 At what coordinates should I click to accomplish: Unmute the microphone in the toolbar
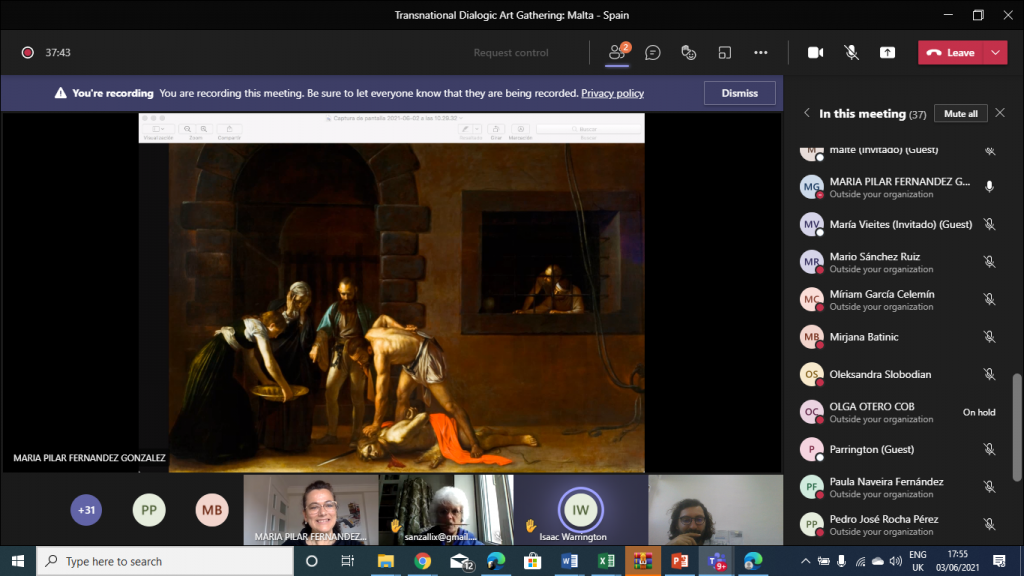pyautogui.click(x=851, y=53)
